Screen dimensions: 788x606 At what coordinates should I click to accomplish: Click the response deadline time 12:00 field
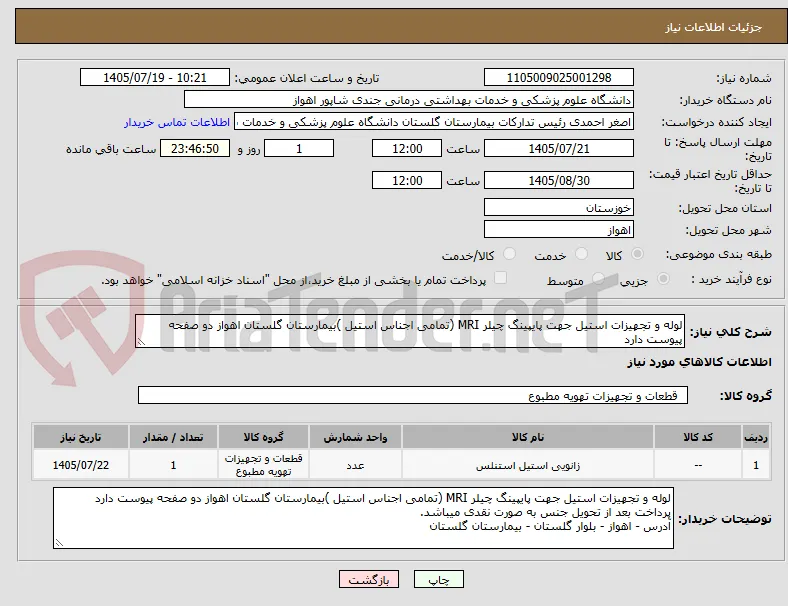[407, 149]
